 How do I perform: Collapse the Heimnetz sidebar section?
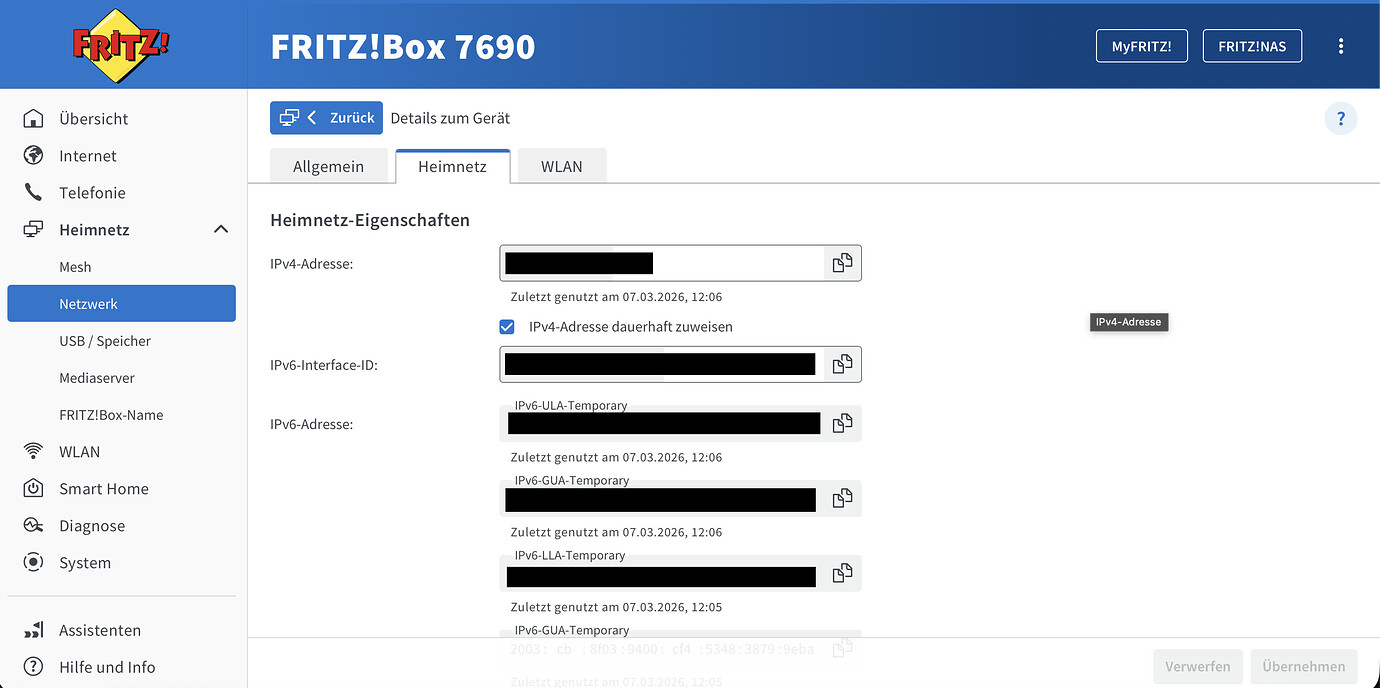click(221, 230)
